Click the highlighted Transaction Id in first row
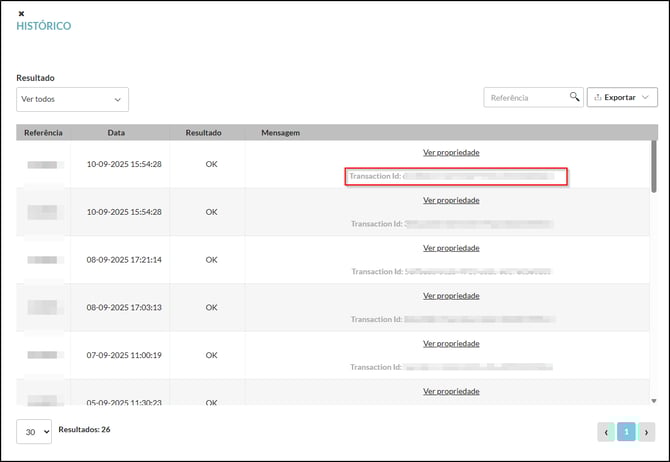Image resolution: width=670 pixels, height=462 pixels. pos(456,176)
